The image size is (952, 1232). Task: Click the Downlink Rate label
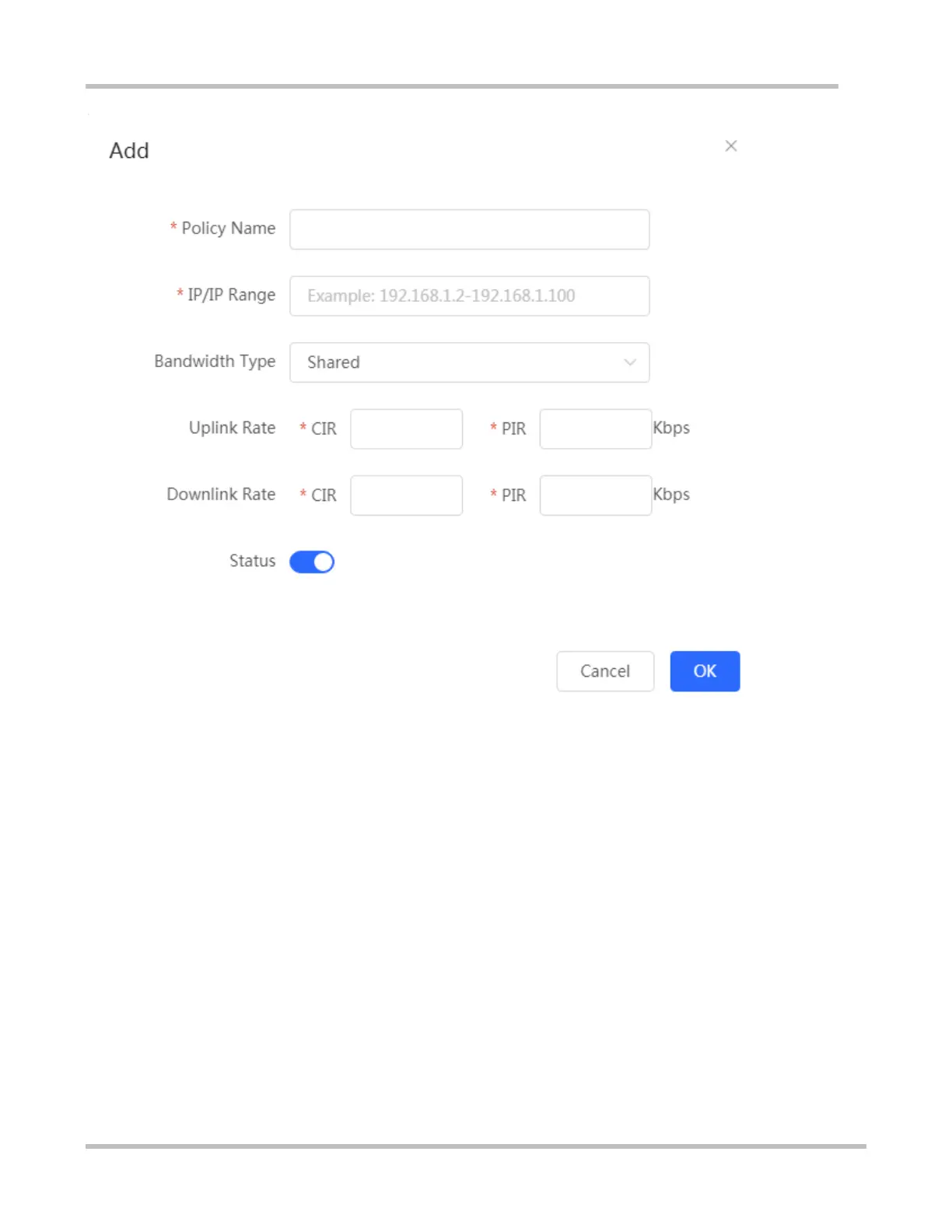point(221,495)
